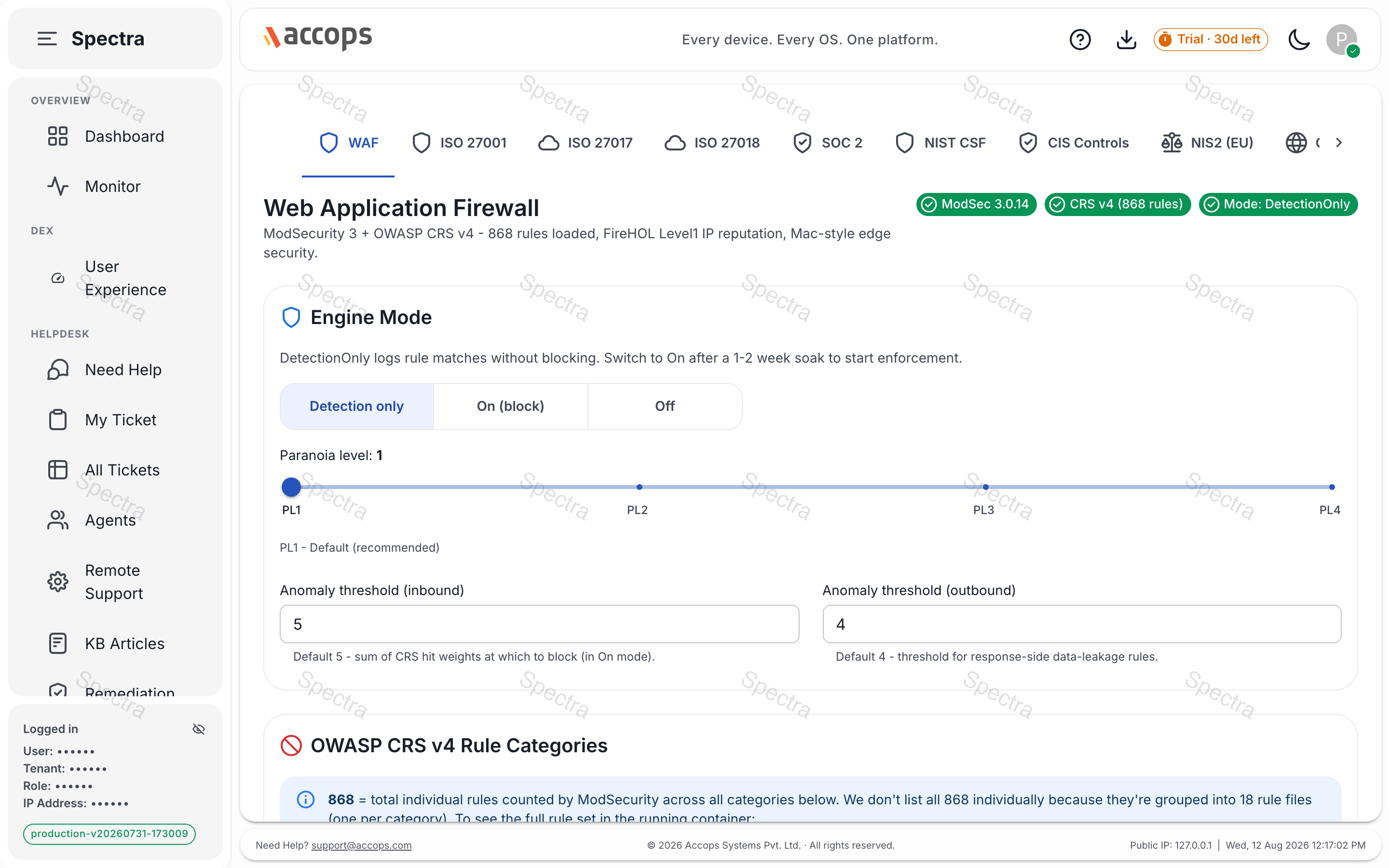Viewport: 1389px width, 868px height.
Task: Click the OWASP CRS Rule Categories prohibited icon
Action: 291,746
